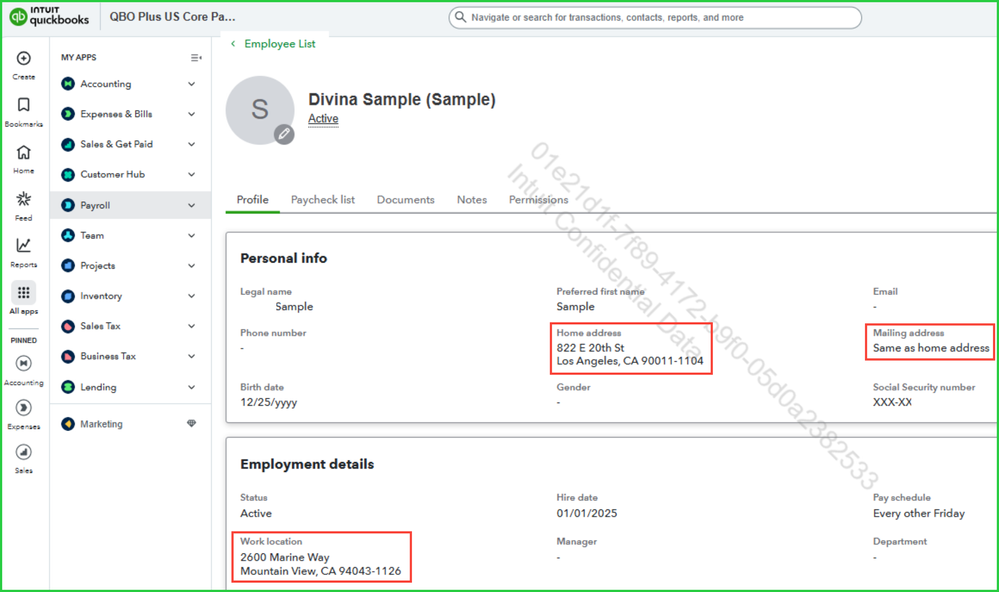Click Same as home address text
Viewport: 999px width, 592px height.
click(931, 348)
